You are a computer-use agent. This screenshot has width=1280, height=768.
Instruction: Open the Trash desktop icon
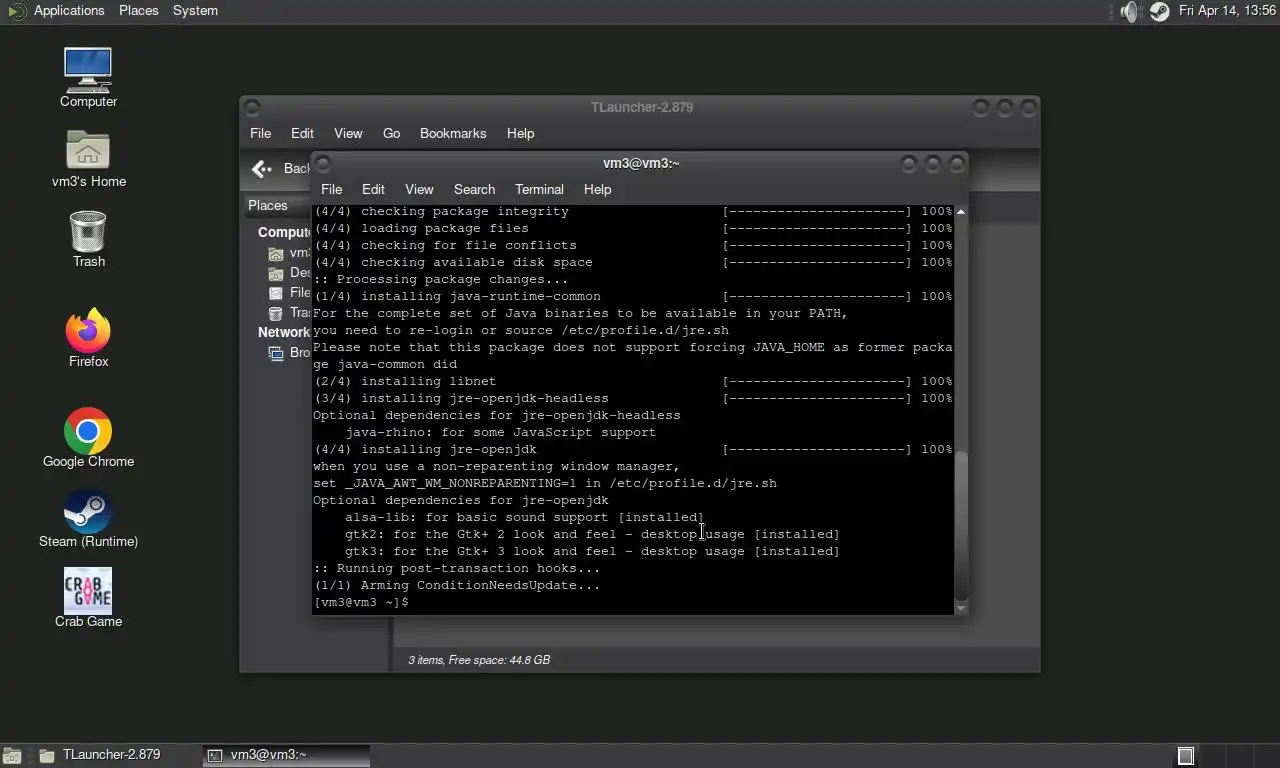pos(88,239)
